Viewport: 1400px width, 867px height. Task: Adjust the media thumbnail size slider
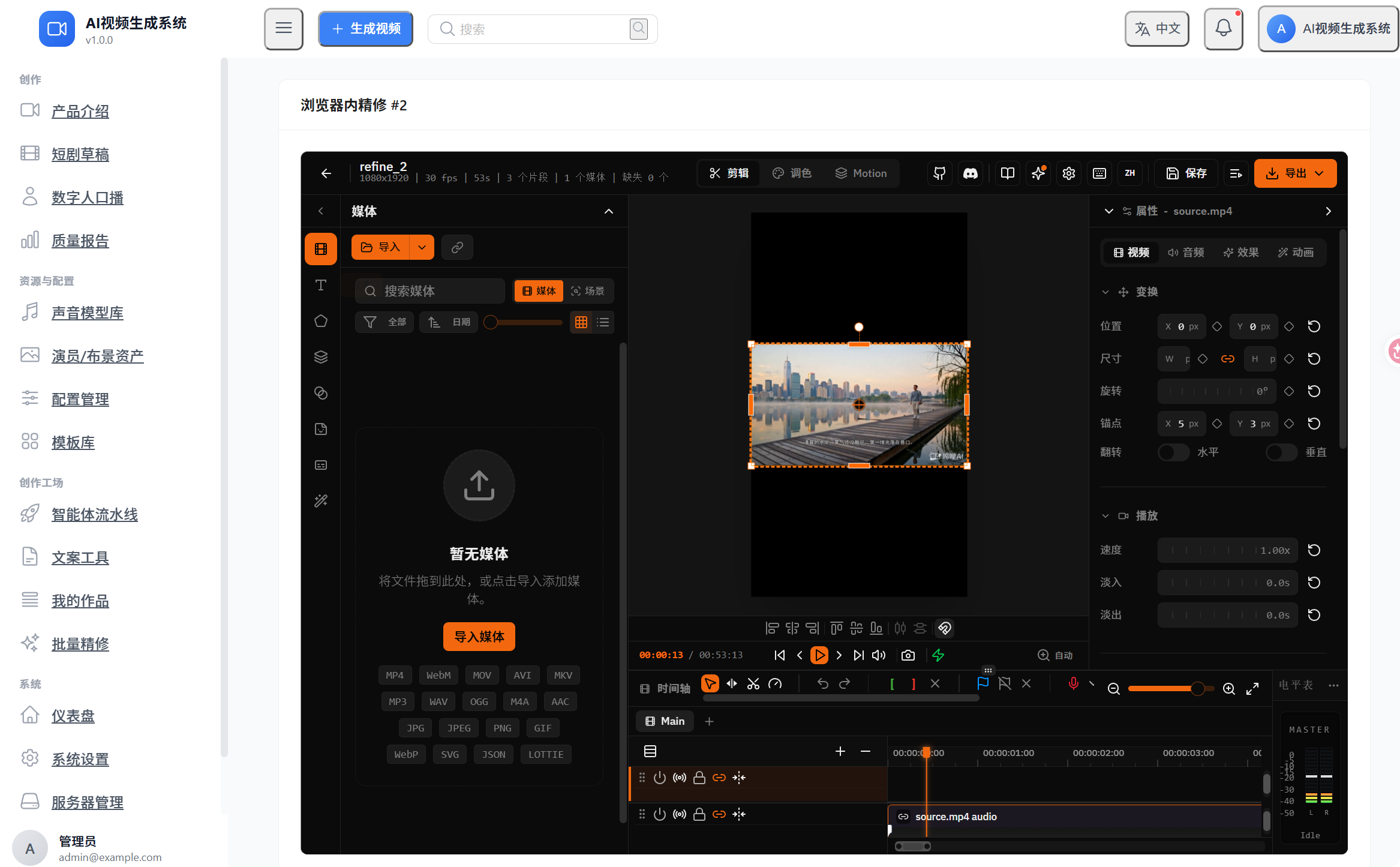tap(523, 322)
